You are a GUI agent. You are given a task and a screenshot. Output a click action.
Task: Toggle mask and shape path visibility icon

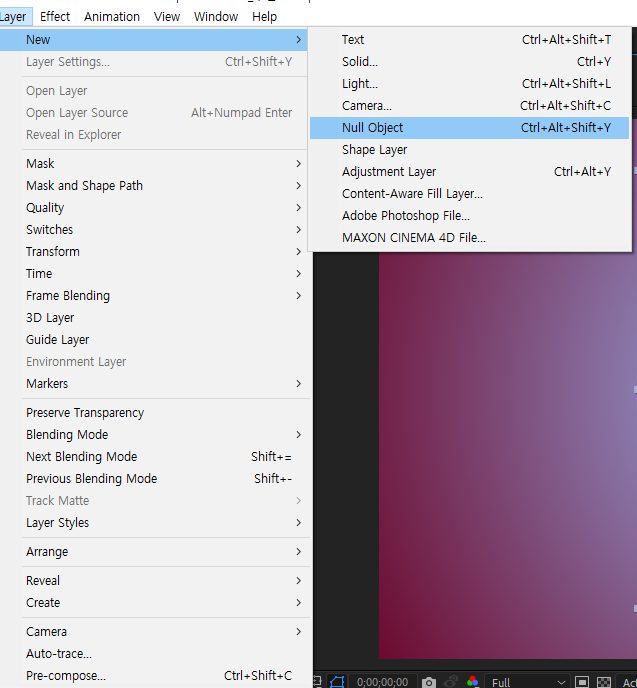(337, 682)
